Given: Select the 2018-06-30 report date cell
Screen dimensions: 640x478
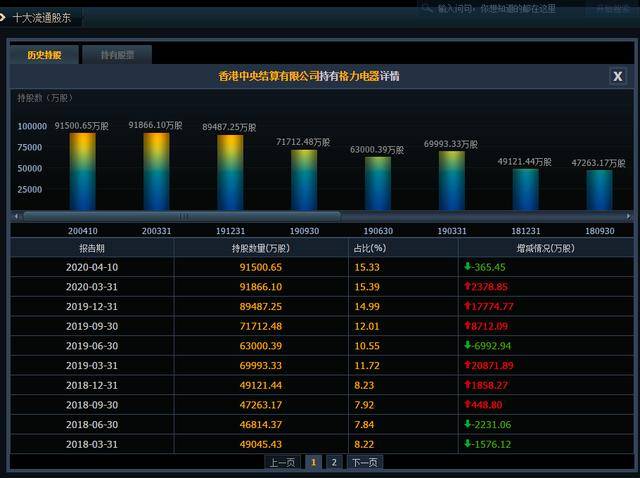Looking at the screenshot, I should click(92, 425).
